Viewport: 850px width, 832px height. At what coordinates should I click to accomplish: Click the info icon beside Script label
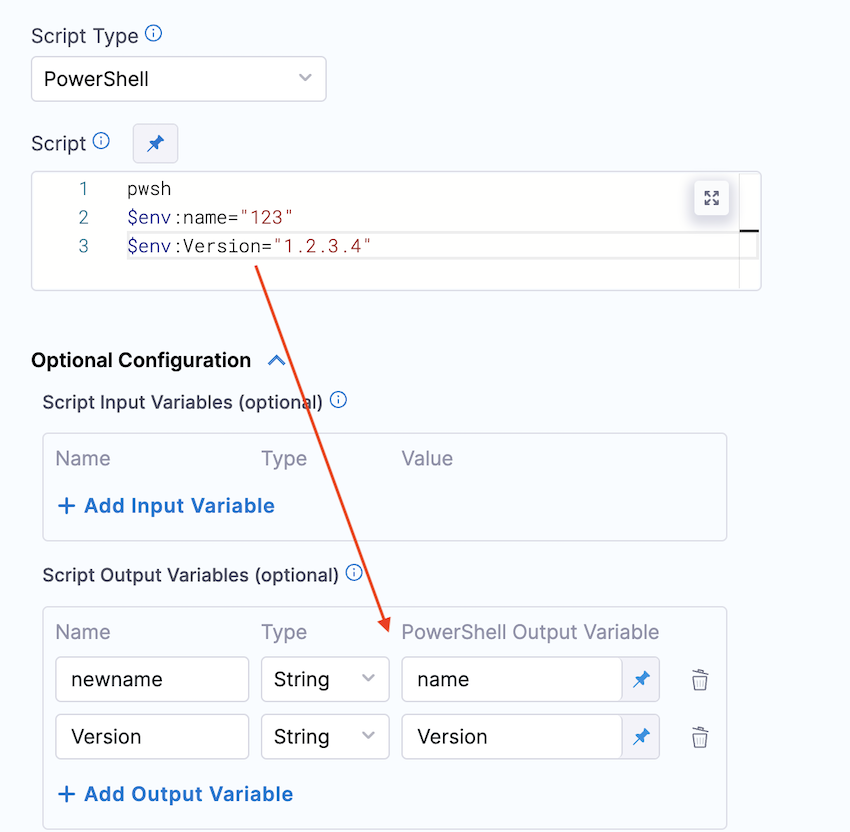pyautogui.click(x=101, y=141)
